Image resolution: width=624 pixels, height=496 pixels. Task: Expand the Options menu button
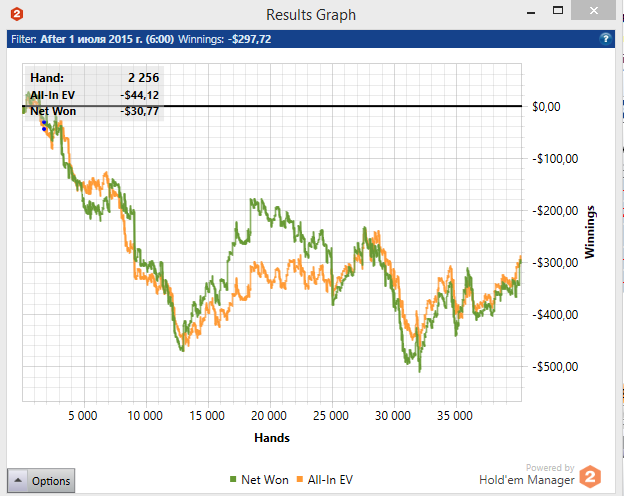pyautogui.click(x=41, y=480)
